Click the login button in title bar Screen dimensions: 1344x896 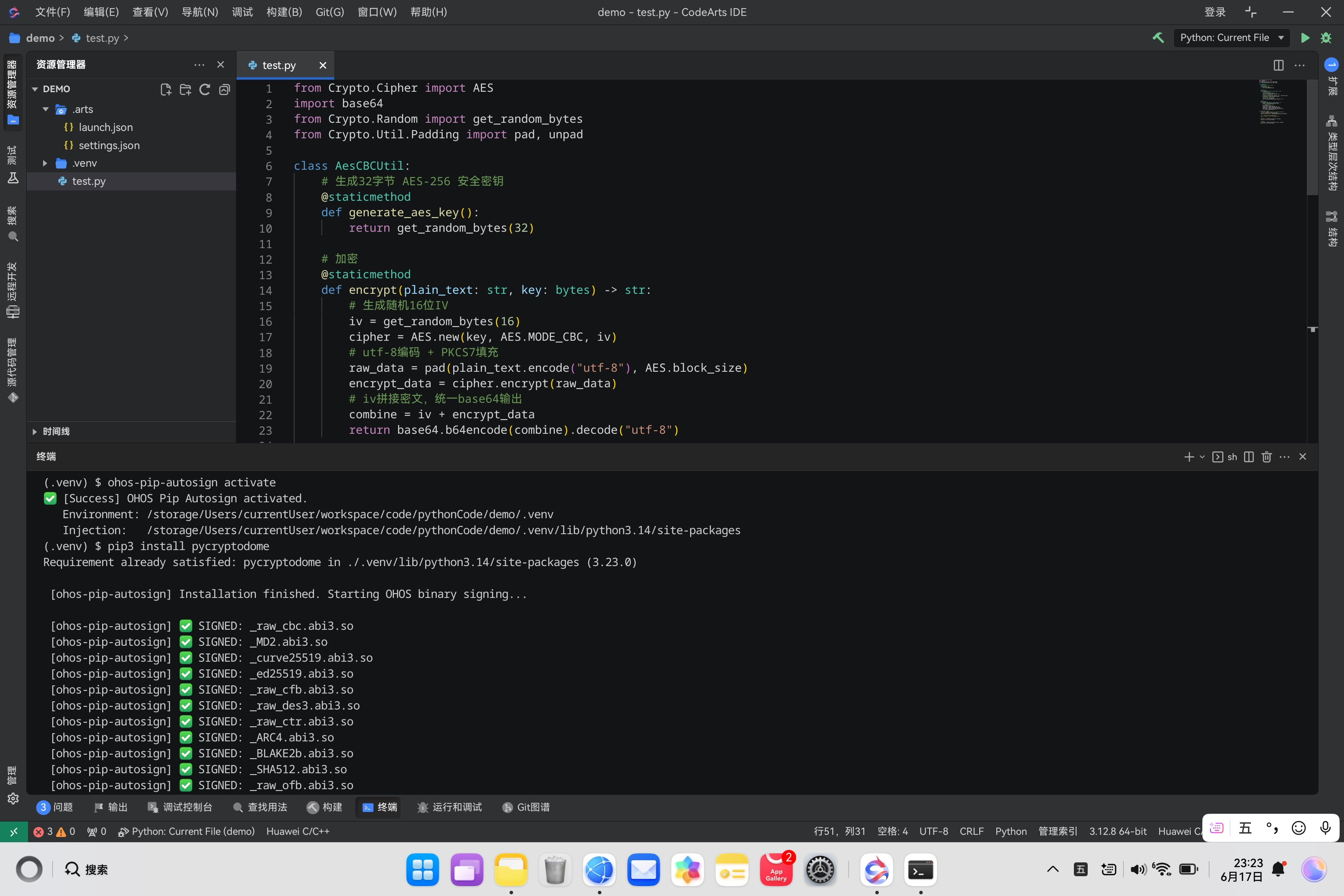tap(1215, 12)
